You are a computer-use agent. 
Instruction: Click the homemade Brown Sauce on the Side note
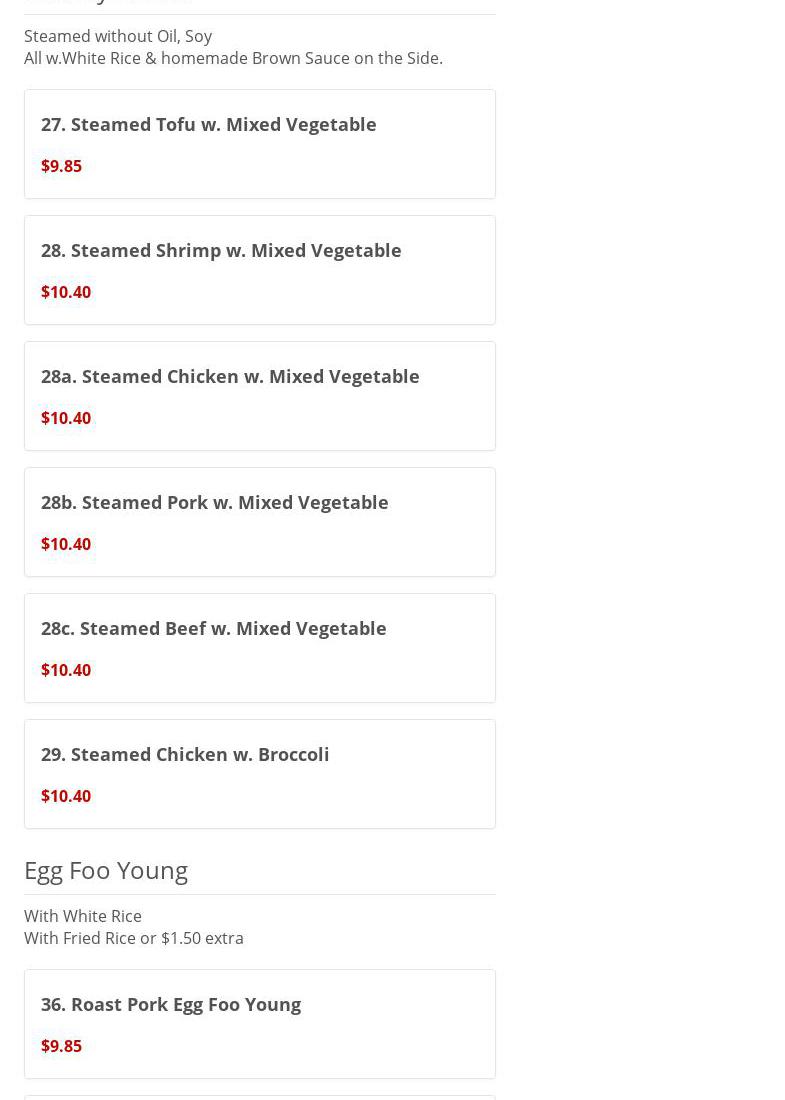[233, 58]
